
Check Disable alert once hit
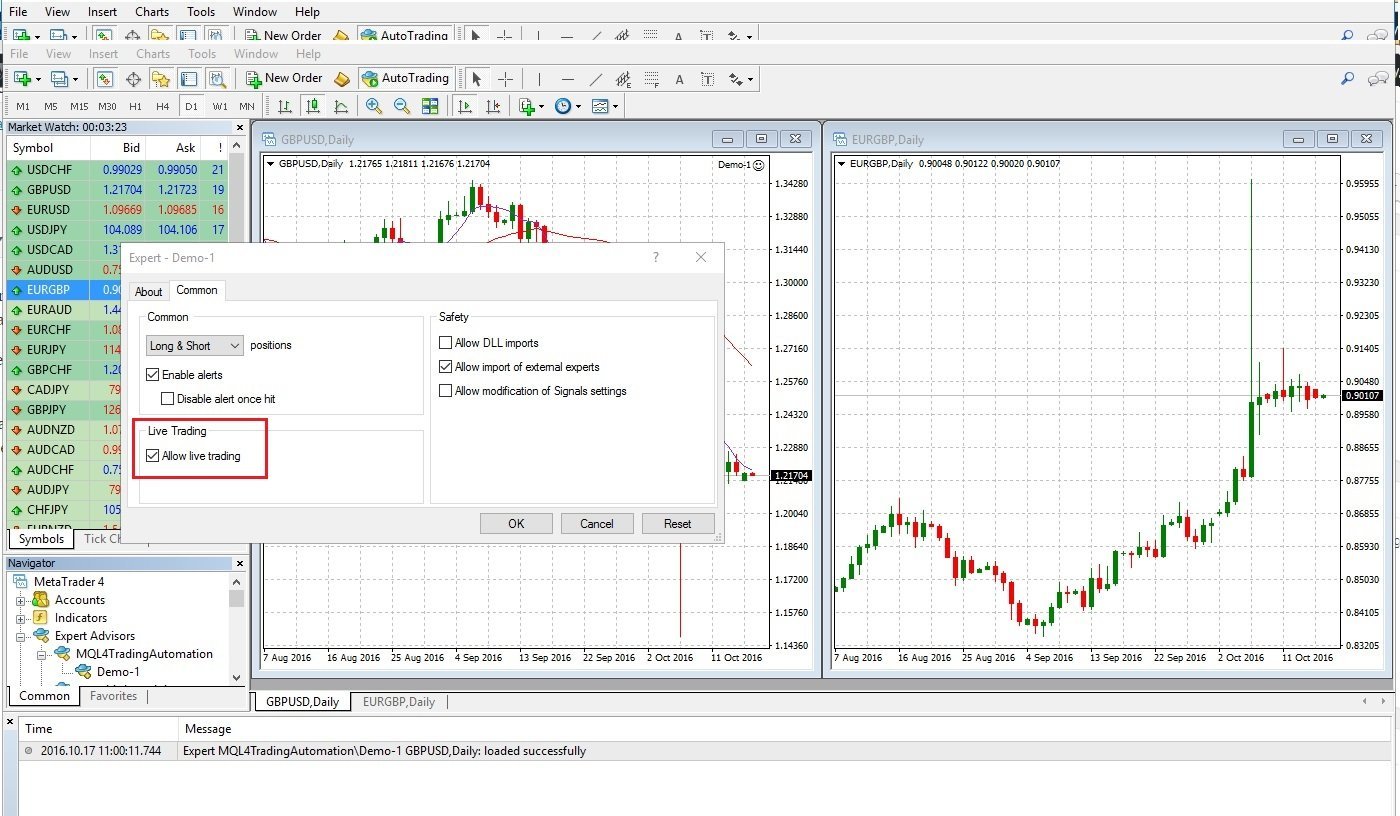[168, 399]
